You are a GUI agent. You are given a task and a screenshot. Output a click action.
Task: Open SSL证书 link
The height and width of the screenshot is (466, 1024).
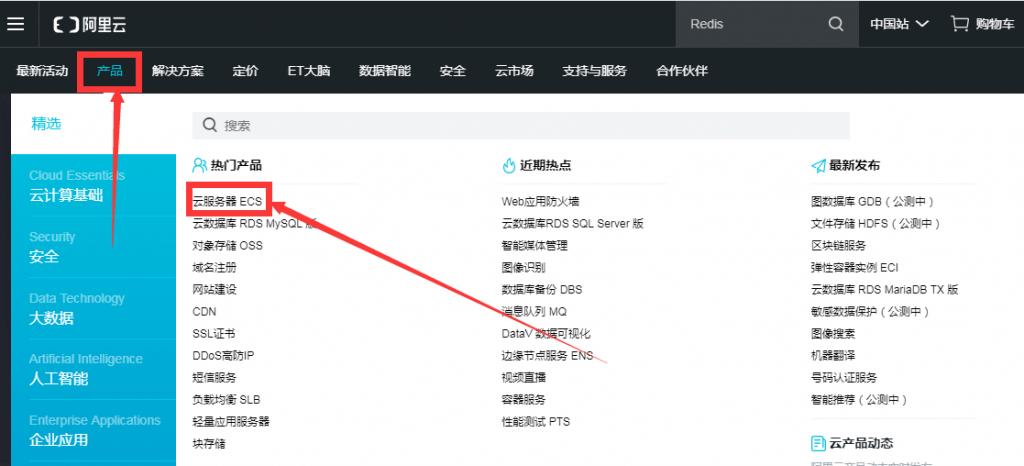(214, 334)
